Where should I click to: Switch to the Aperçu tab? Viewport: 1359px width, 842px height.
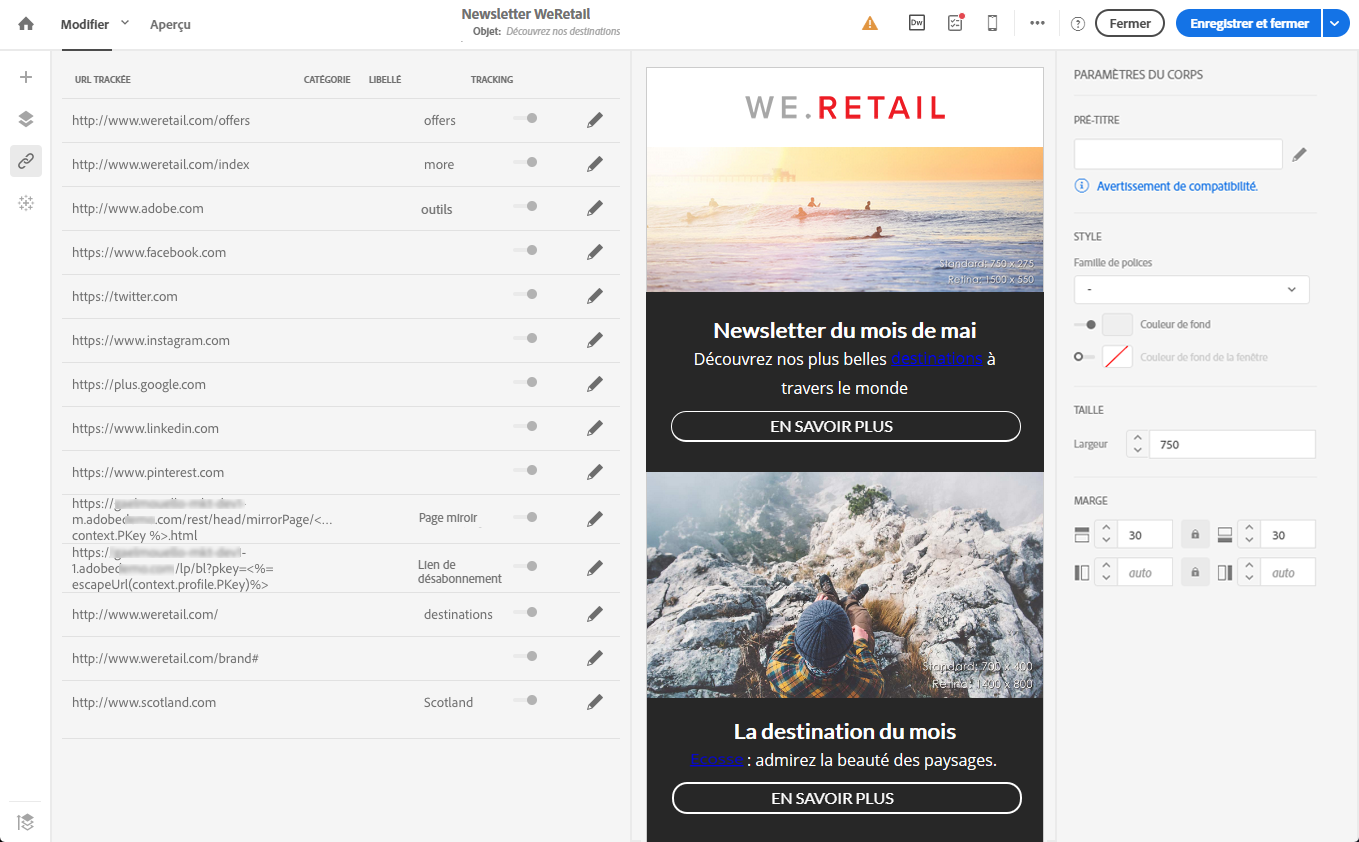tap(170, 24)
